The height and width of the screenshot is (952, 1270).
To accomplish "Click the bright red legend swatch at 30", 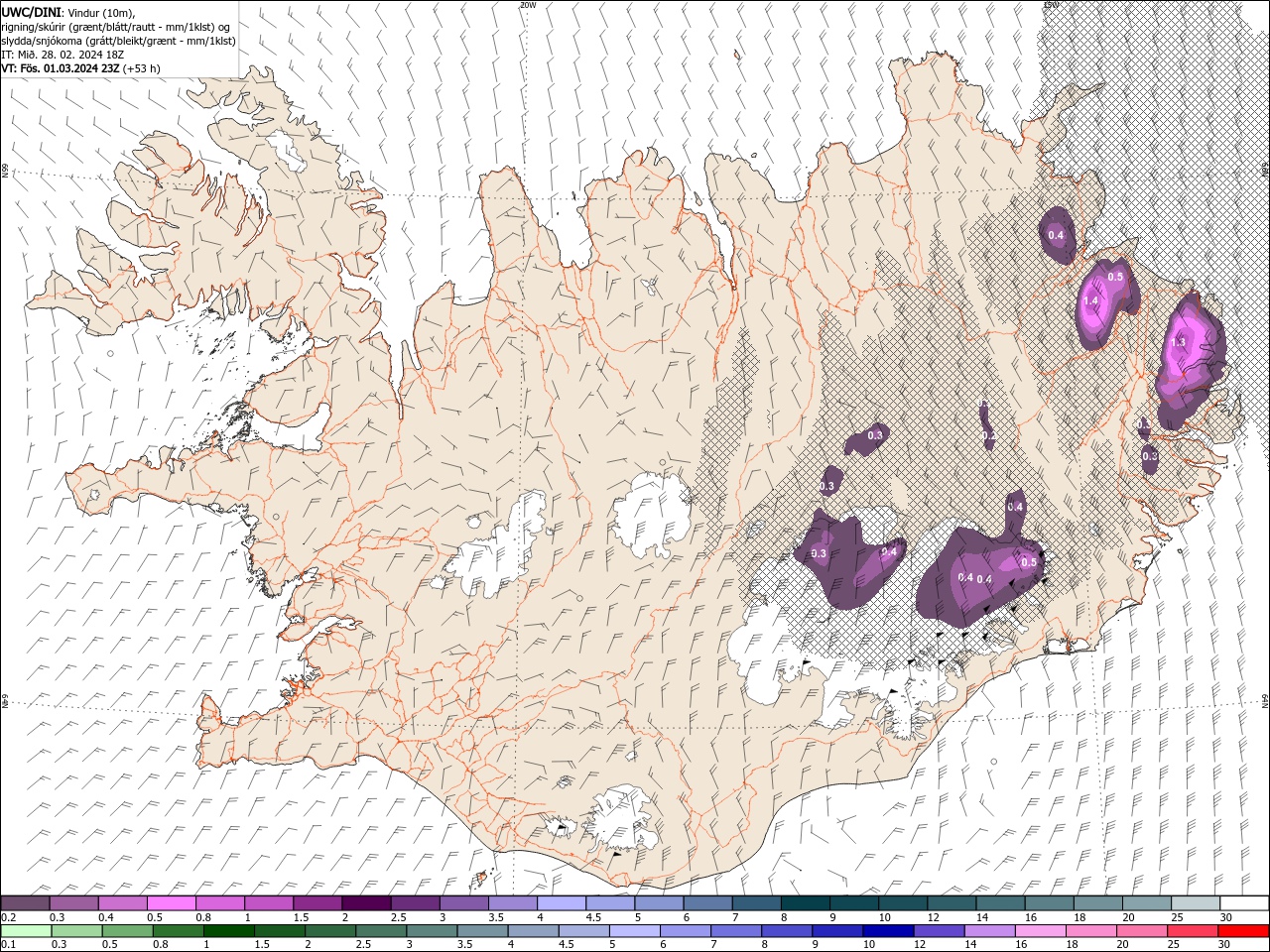I will tap(1242, 931).
